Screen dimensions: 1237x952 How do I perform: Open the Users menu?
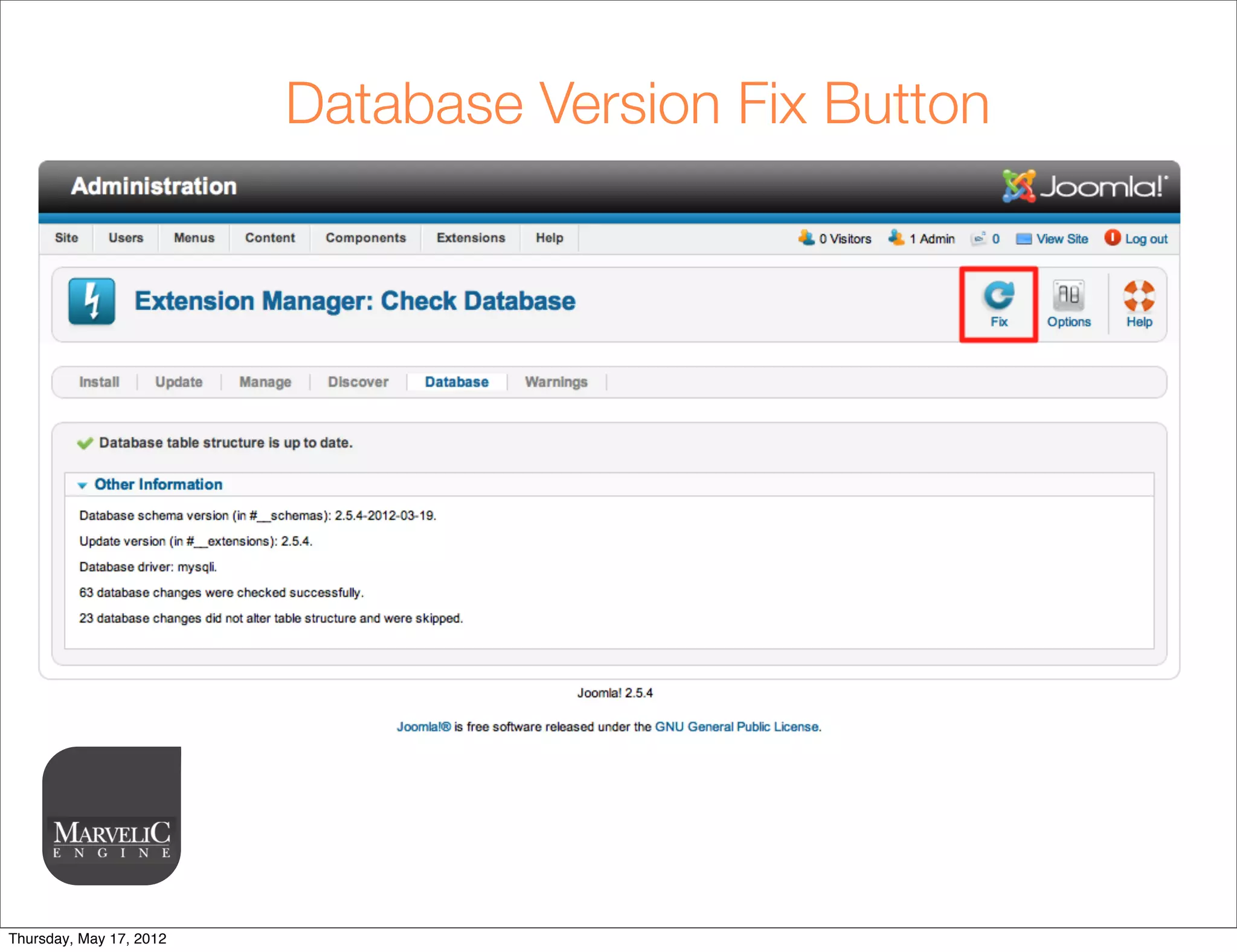pos(126,238)
